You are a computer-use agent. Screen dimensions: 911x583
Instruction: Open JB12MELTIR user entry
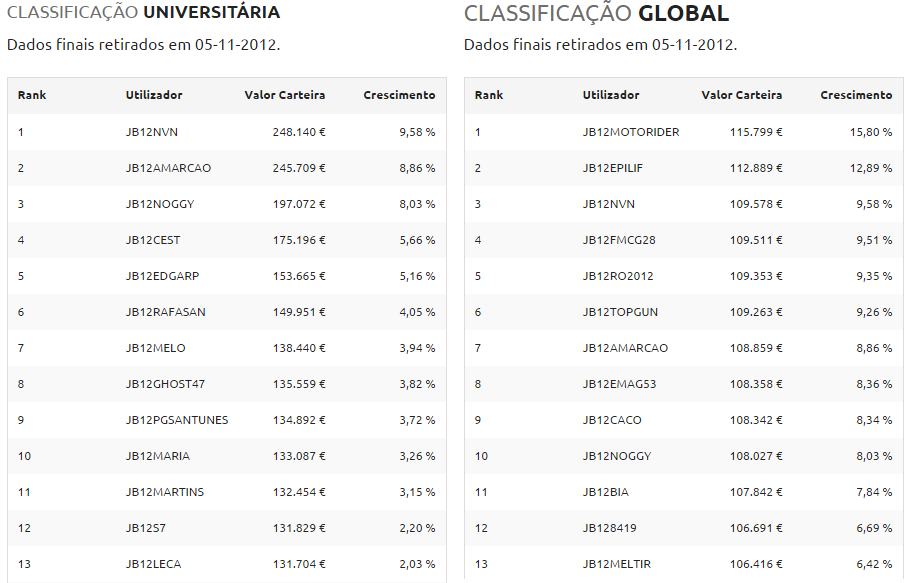tap(616, 564)
